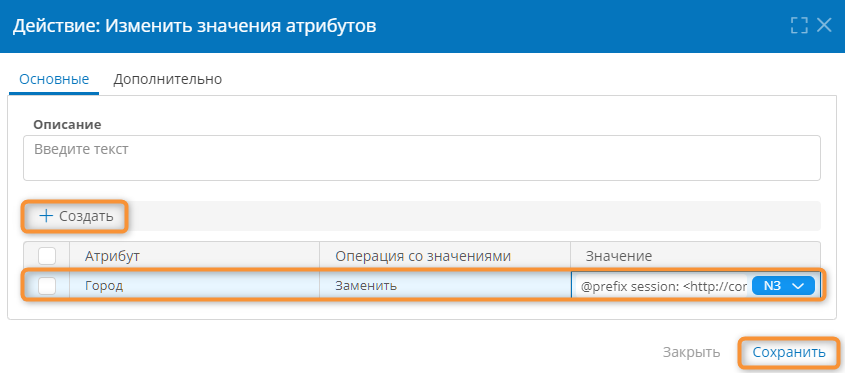Tick the select-all checkbox in the table header
Image resolution: width=845 pixels, height=373 pixels.
pyautogui.click(x=47, y=256)
